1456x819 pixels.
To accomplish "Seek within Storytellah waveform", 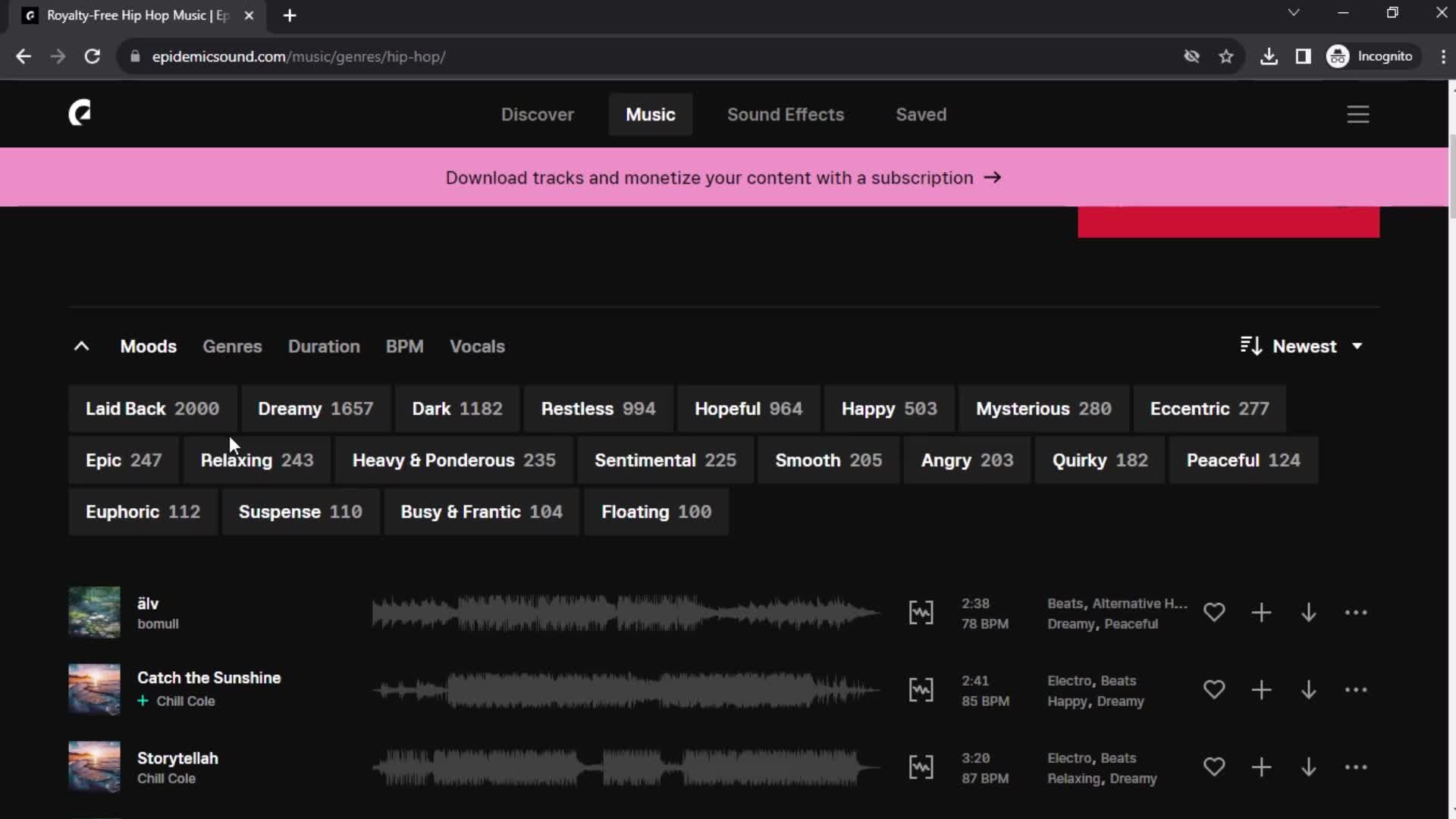I will click(626, 767).
